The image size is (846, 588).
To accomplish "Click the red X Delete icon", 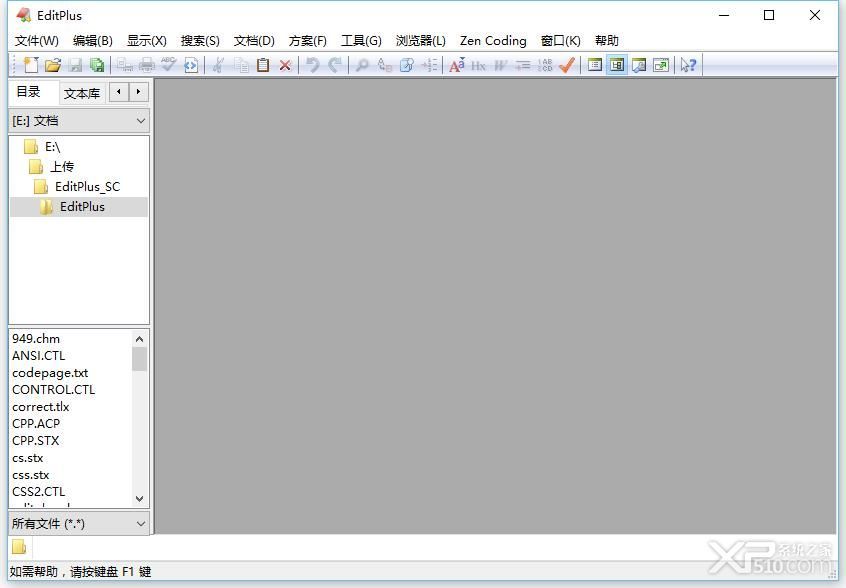I will (285, 65).
